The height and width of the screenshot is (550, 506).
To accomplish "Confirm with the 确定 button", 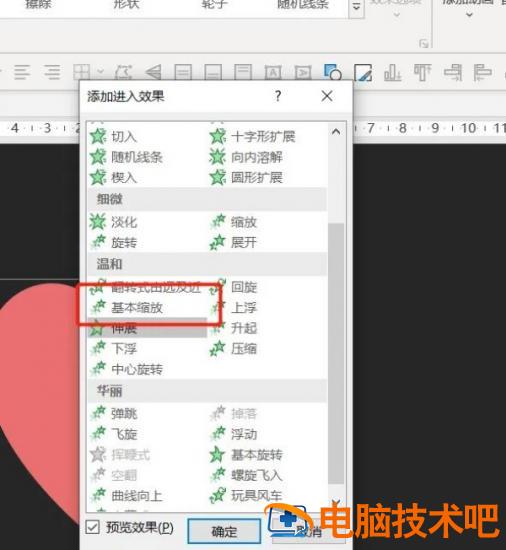I will point(224,531).
